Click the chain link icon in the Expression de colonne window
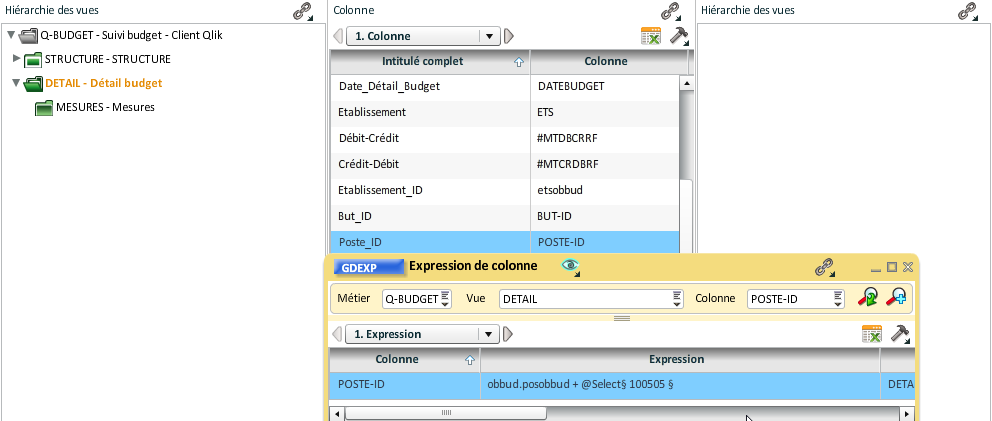This screenshot has width=992, height=421. pyautogui.click(x=825, y=267)
